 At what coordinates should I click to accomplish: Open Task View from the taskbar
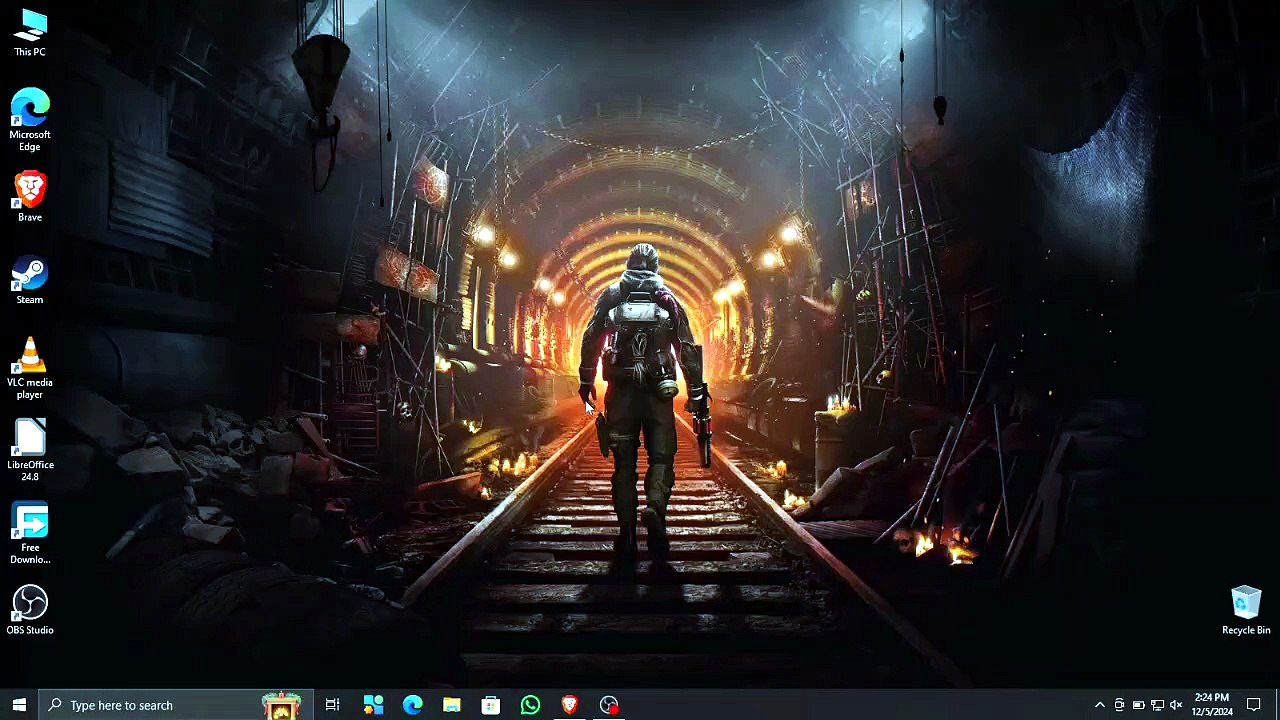pos(333,705)
